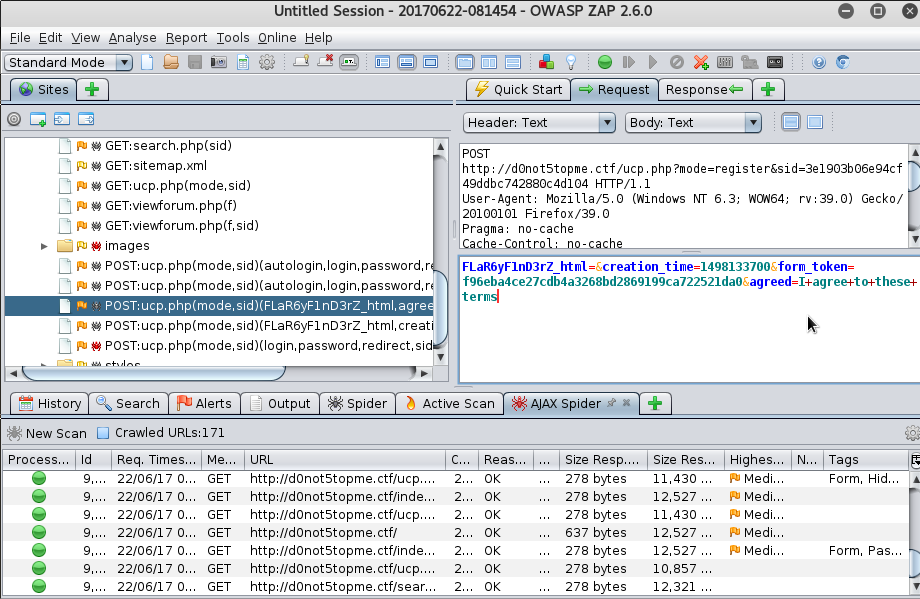Open the Tools menu
Image resolution: width=920 pixels, height=599 pixels.
pos(233,38)
